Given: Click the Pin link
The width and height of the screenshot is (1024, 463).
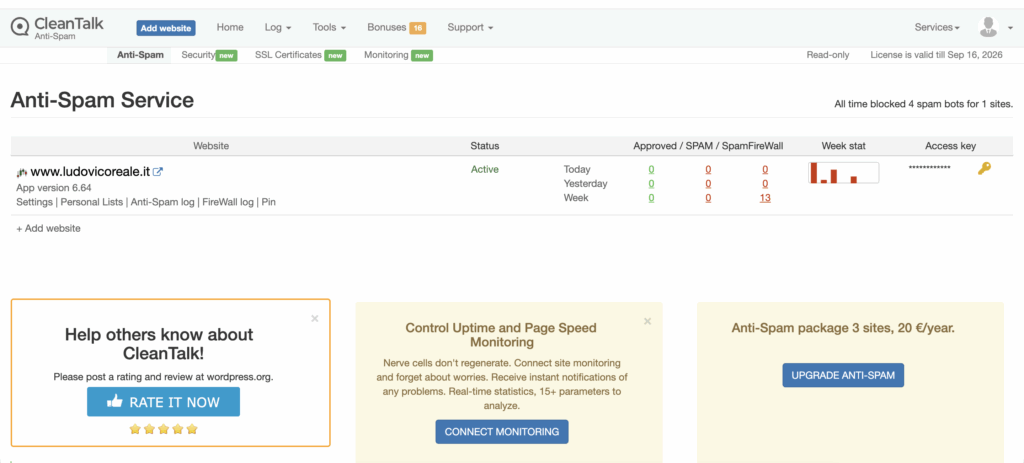Looking at the screenshot, I should click(x=268, y=202).
